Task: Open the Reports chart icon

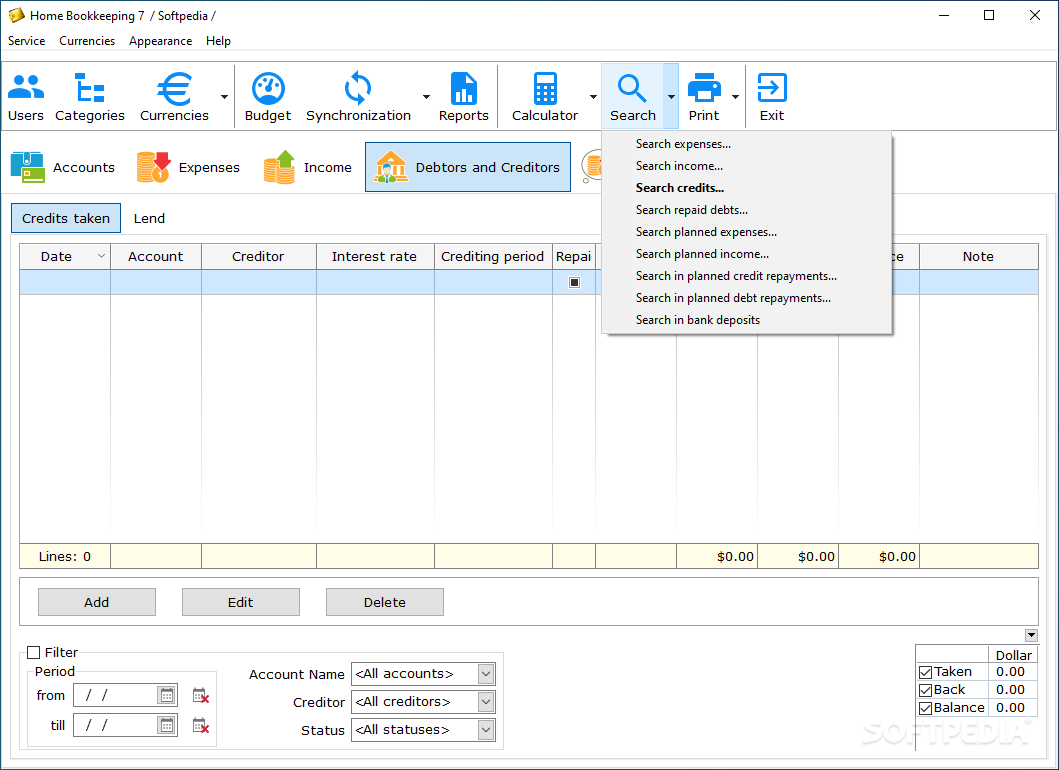Action: click(463, 97)
